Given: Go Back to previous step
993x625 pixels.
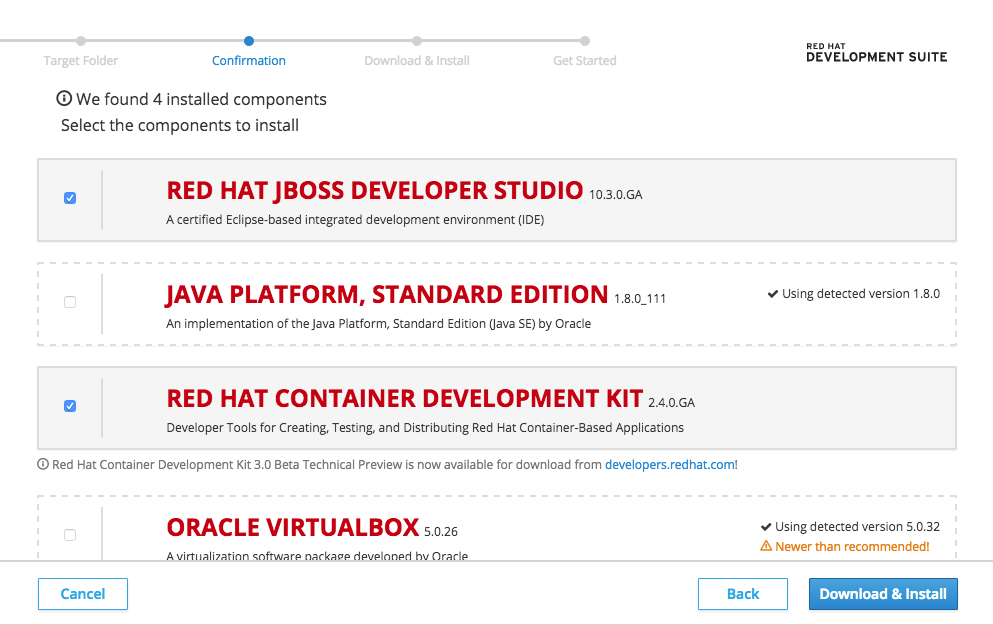Looking at the screenshot, I should click(x=743, y=594).
